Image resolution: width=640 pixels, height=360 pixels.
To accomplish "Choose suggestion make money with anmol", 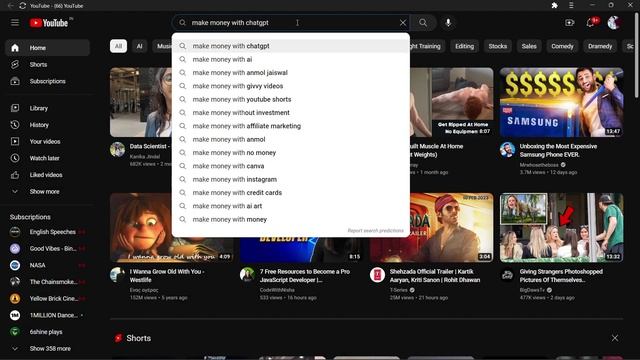I will pyautogui.click(x=291, y=140).
